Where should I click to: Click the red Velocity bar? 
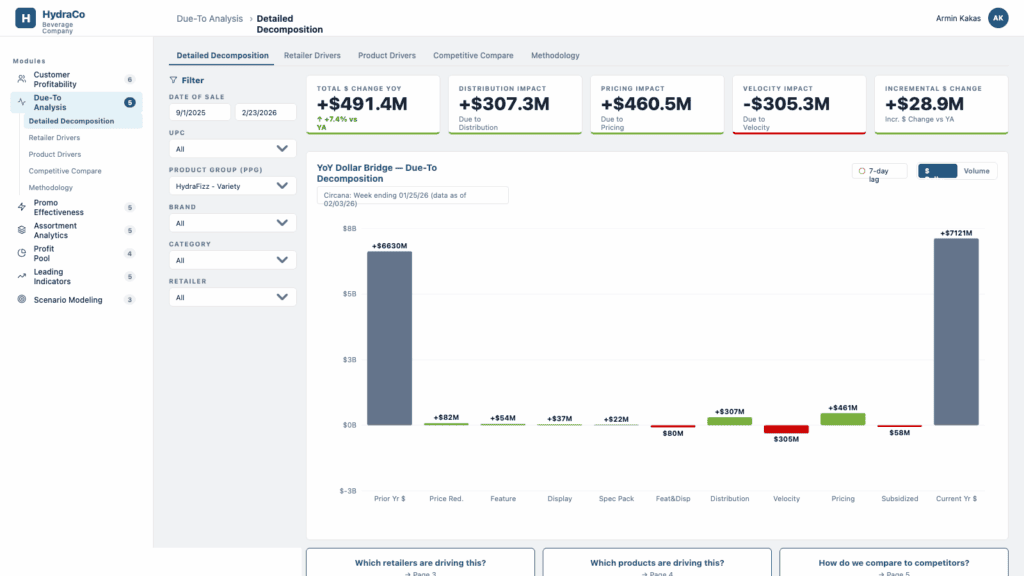click(786, 429)
